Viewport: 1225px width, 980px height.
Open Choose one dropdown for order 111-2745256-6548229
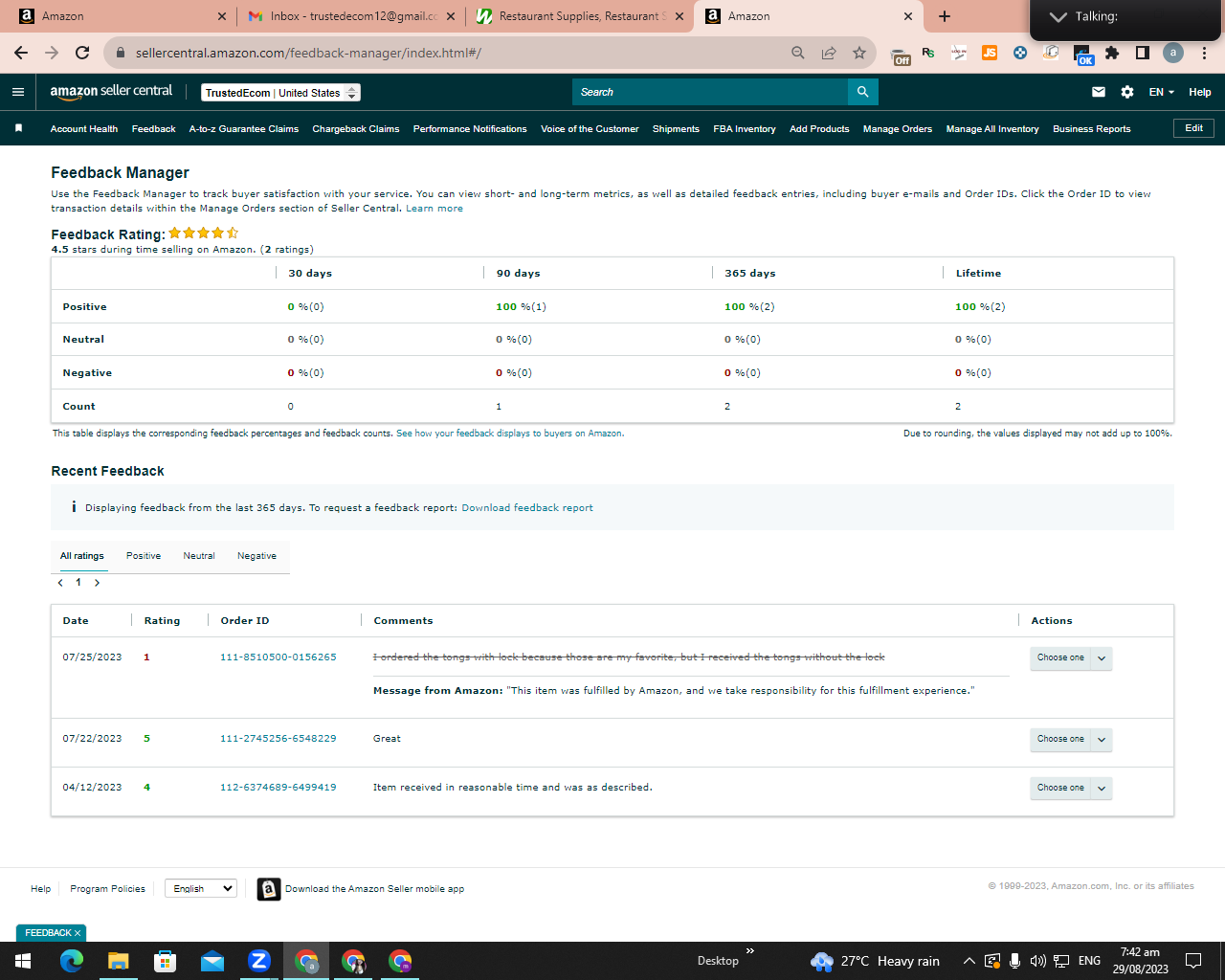1071,739
